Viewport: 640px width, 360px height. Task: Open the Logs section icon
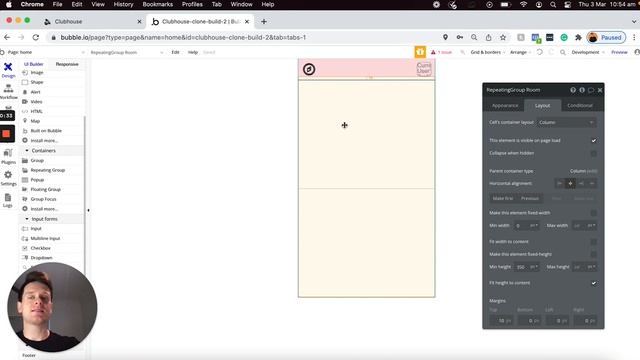[x=8, y=200]
